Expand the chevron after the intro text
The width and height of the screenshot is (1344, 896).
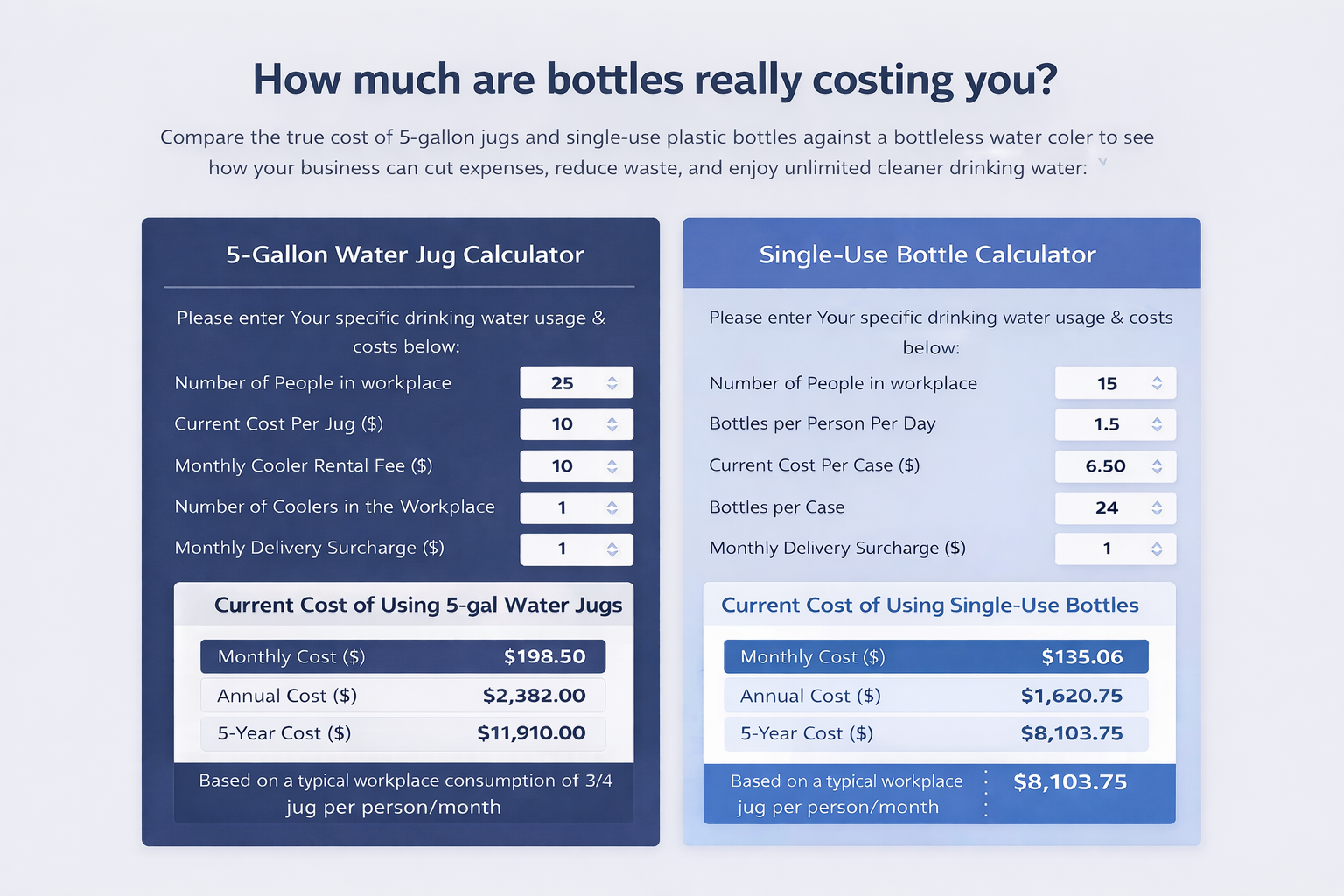1103,162
